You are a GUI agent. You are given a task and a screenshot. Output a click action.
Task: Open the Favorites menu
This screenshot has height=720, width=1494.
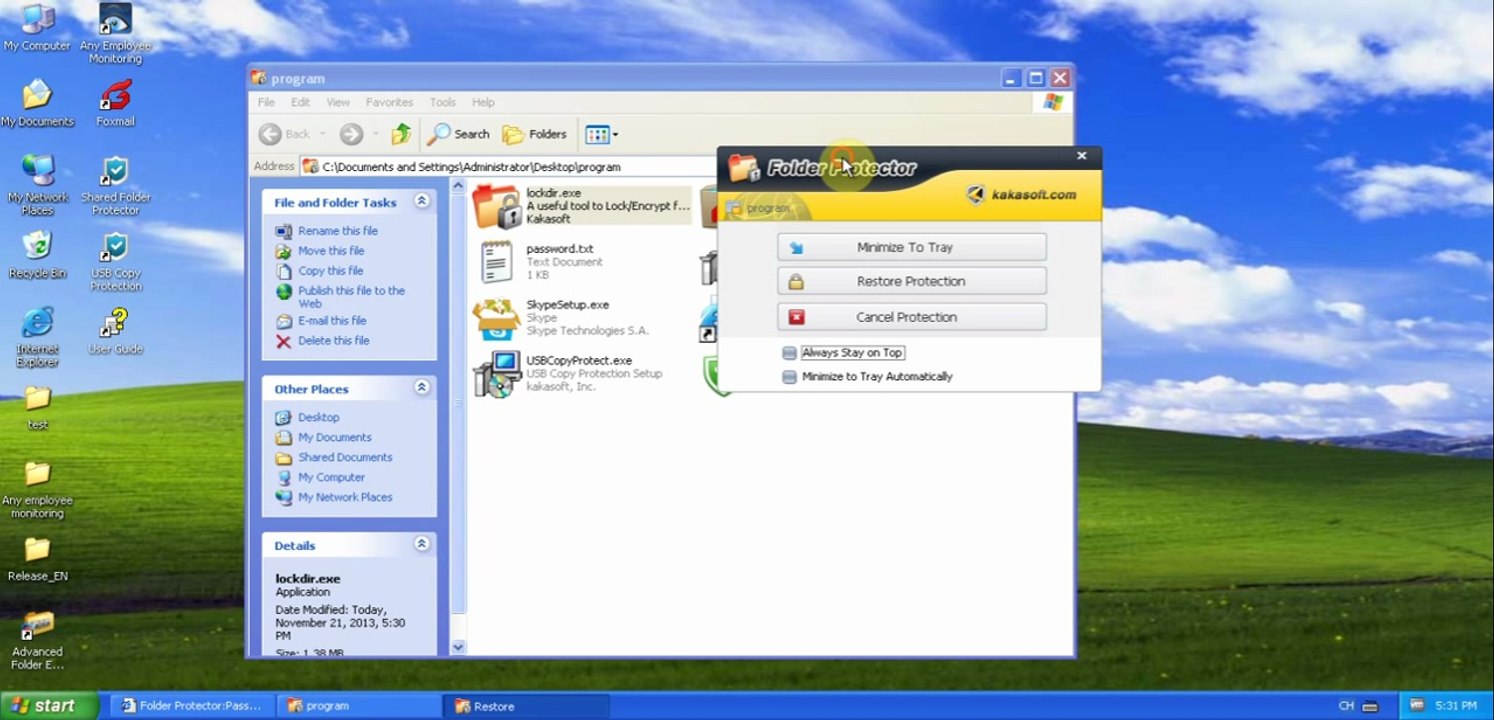click(389, 102)
